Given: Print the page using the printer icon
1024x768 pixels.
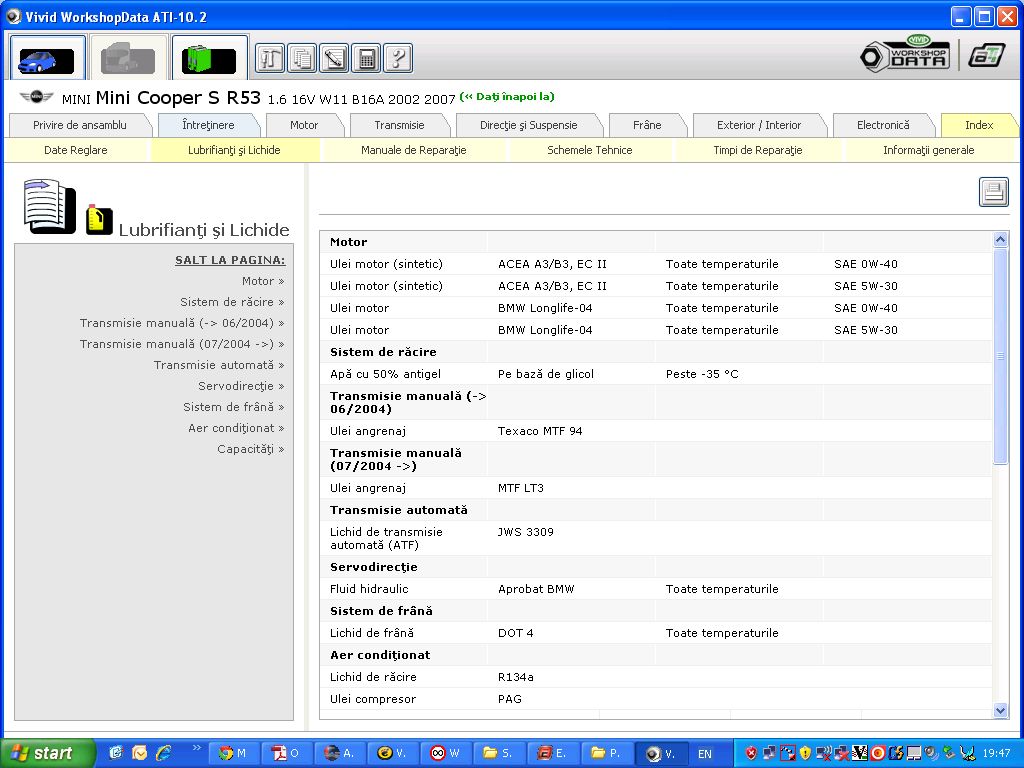Looking at the screenshot, I should [x=993, y=192].
